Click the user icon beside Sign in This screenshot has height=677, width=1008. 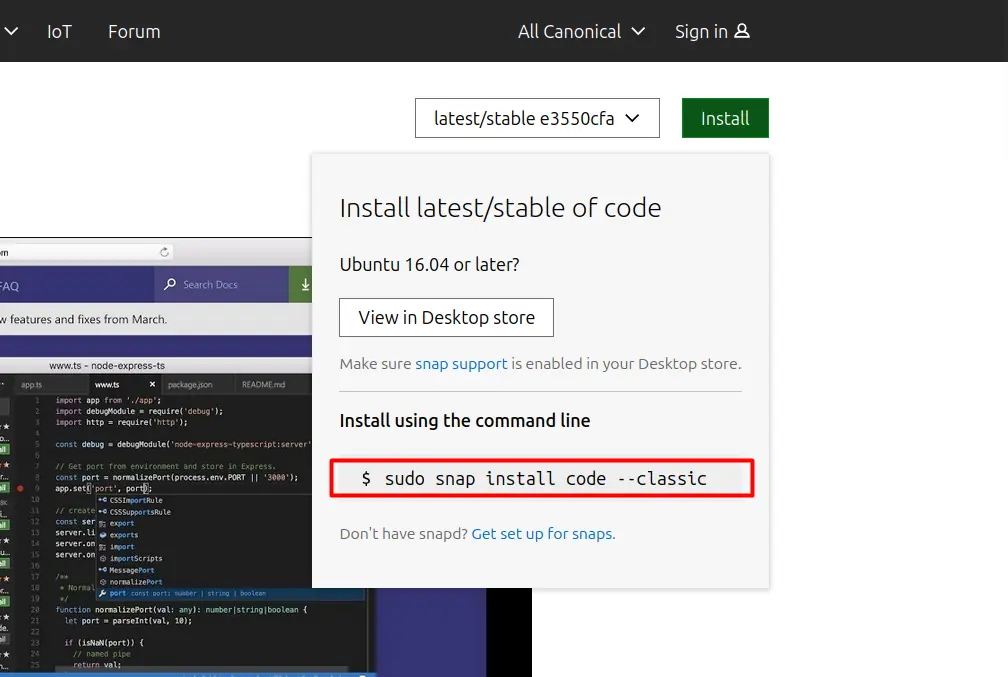pos(742,31)
